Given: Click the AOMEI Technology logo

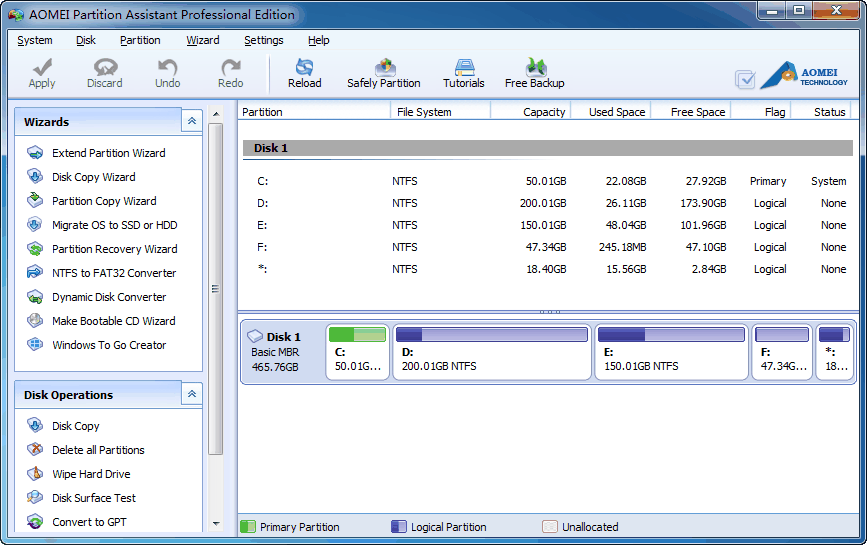Looking at the screenshot, I should coord(804,75).
